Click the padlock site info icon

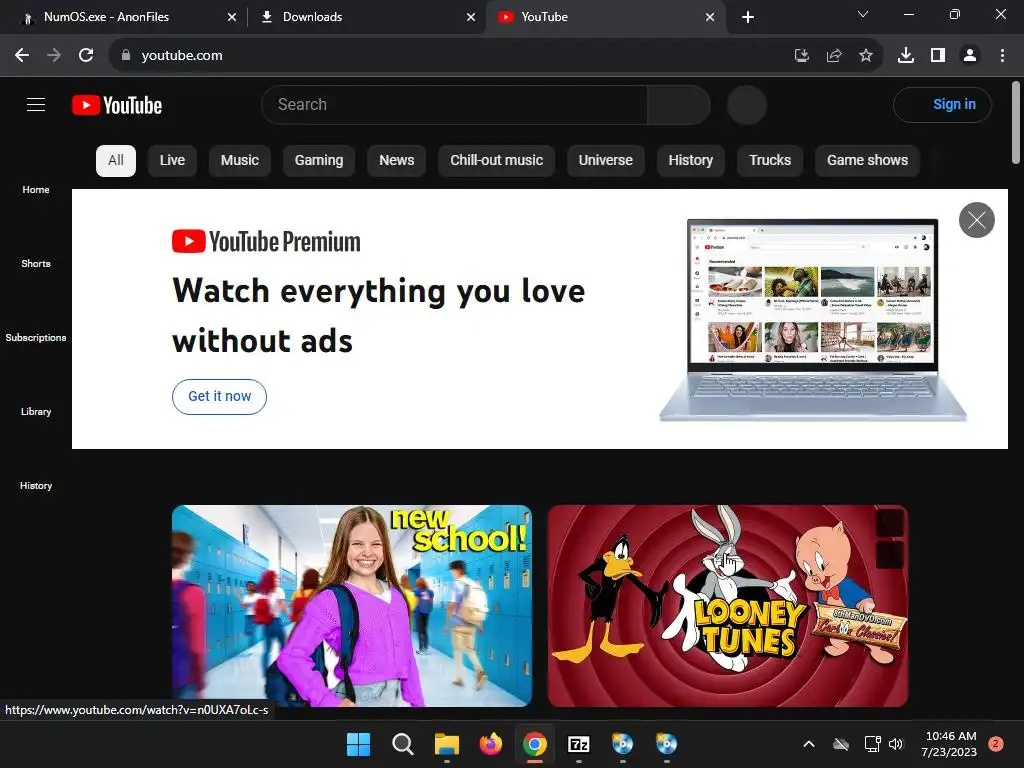(x=125, y=56)
